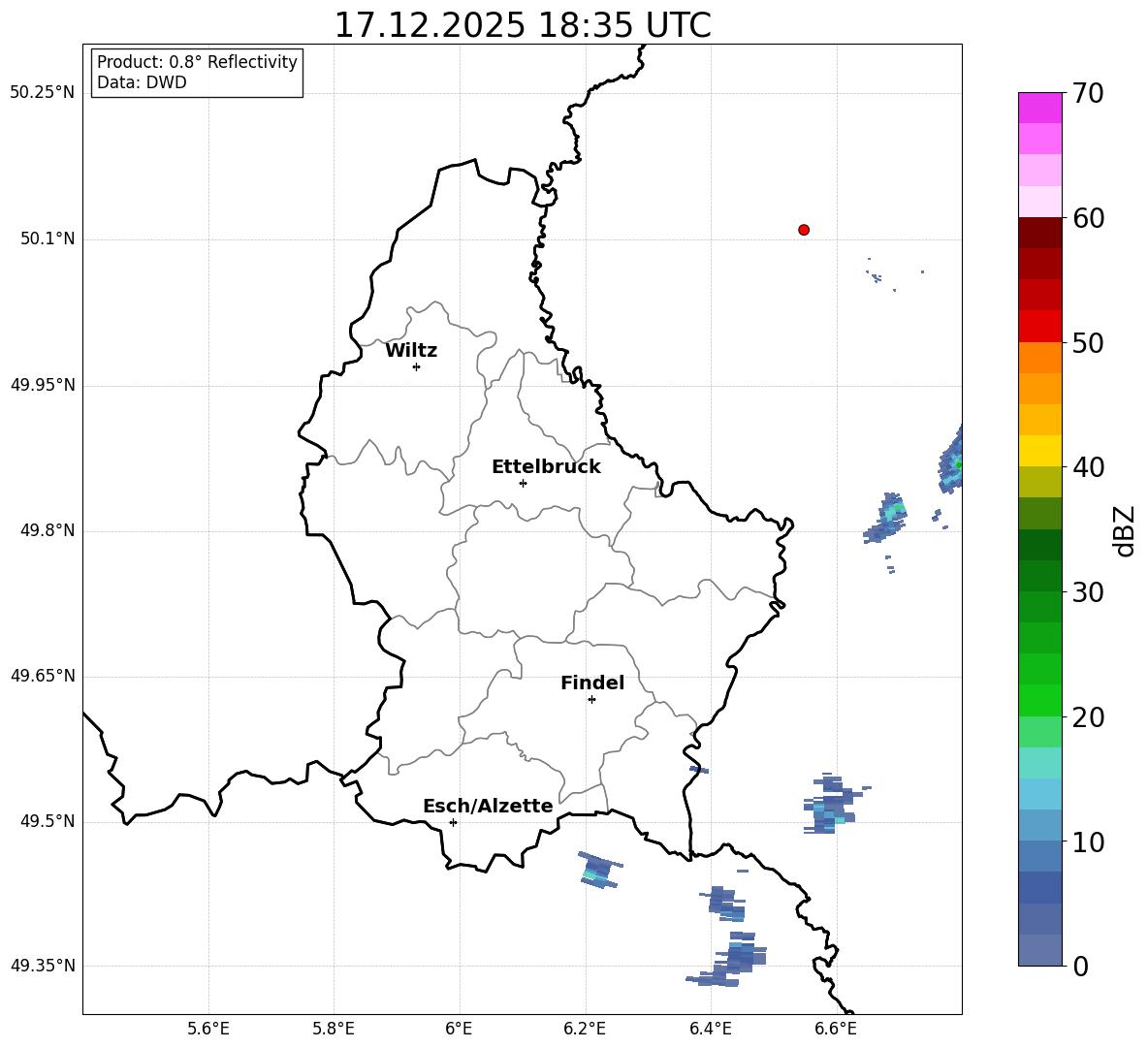Click the Esch/Alzette label
Image resolution: width=1148 pixels, height=1048 pixels.
488,807
